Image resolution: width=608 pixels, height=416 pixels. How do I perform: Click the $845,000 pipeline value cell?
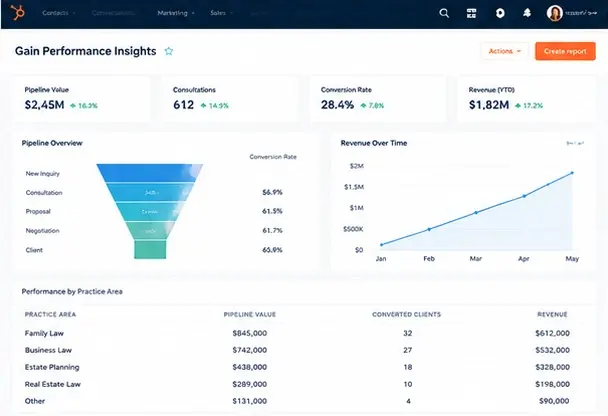250,333
